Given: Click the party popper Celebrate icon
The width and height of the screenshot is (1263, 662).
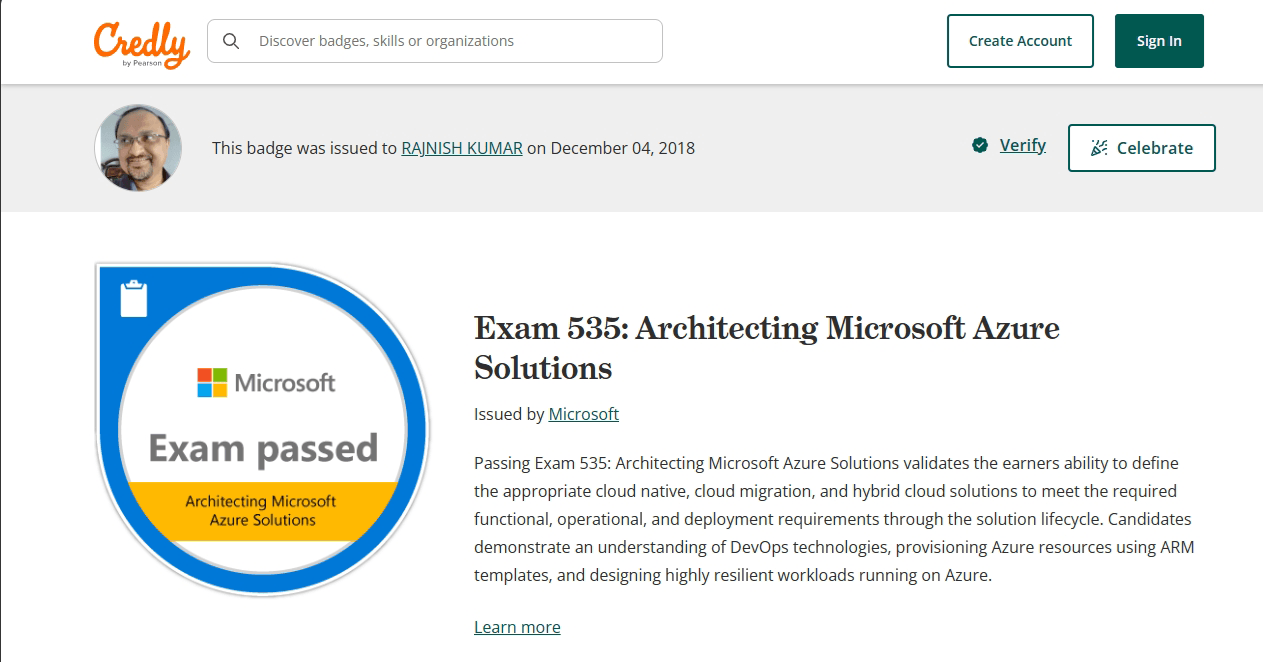Looking at the screenshot, I should pos(1099,148).
